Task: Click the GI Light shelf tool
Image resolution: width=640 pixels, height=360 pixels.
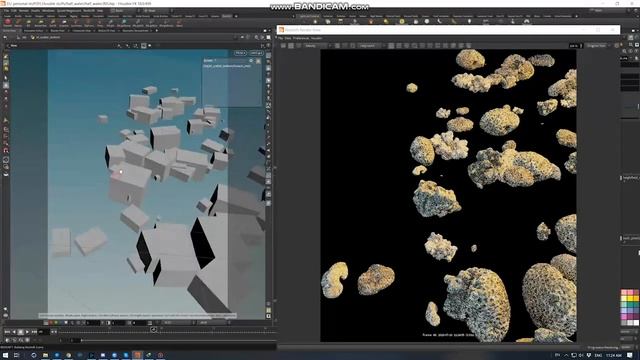Action: 427,22
